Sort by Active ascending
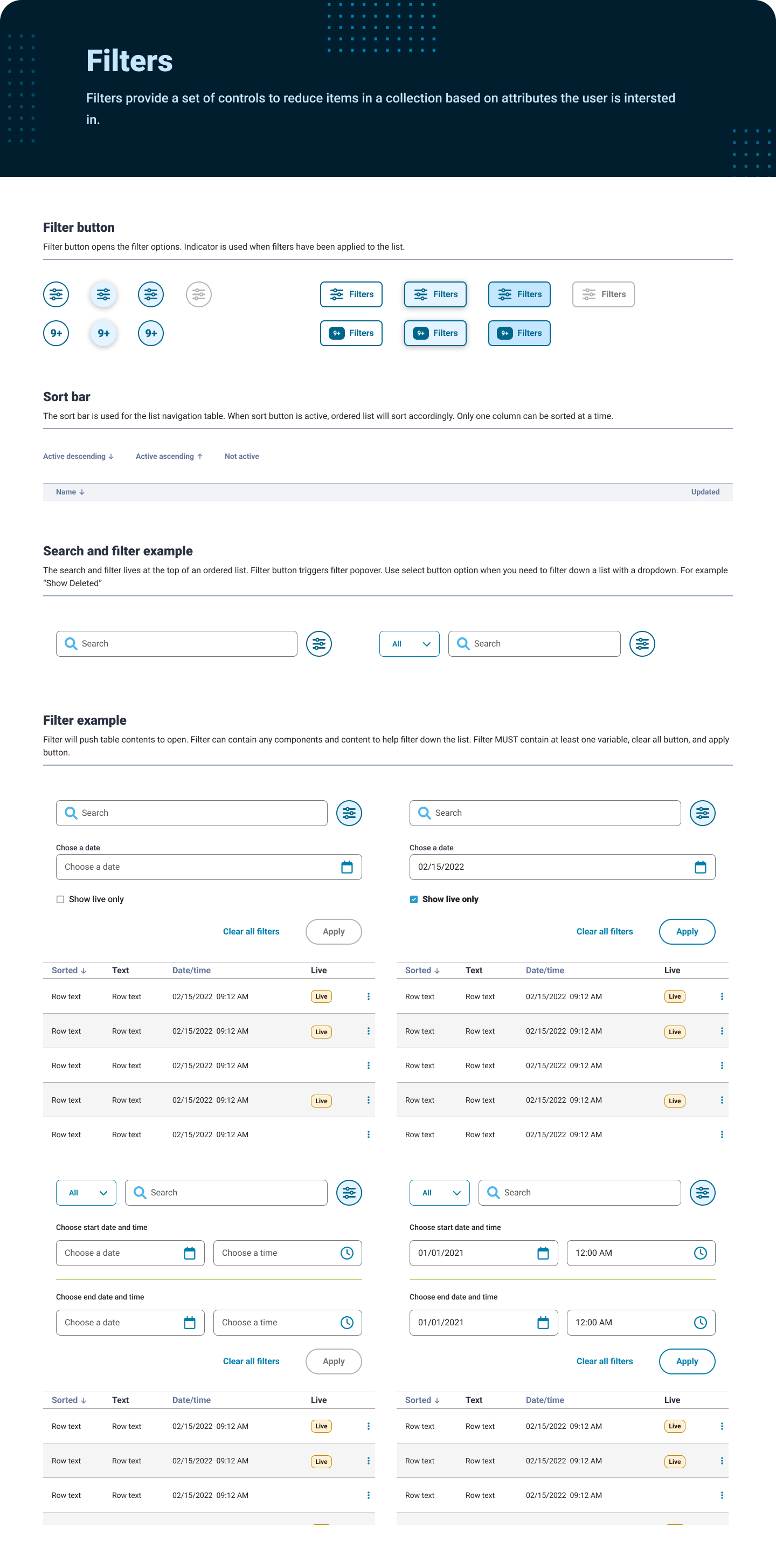 [169, 457]
